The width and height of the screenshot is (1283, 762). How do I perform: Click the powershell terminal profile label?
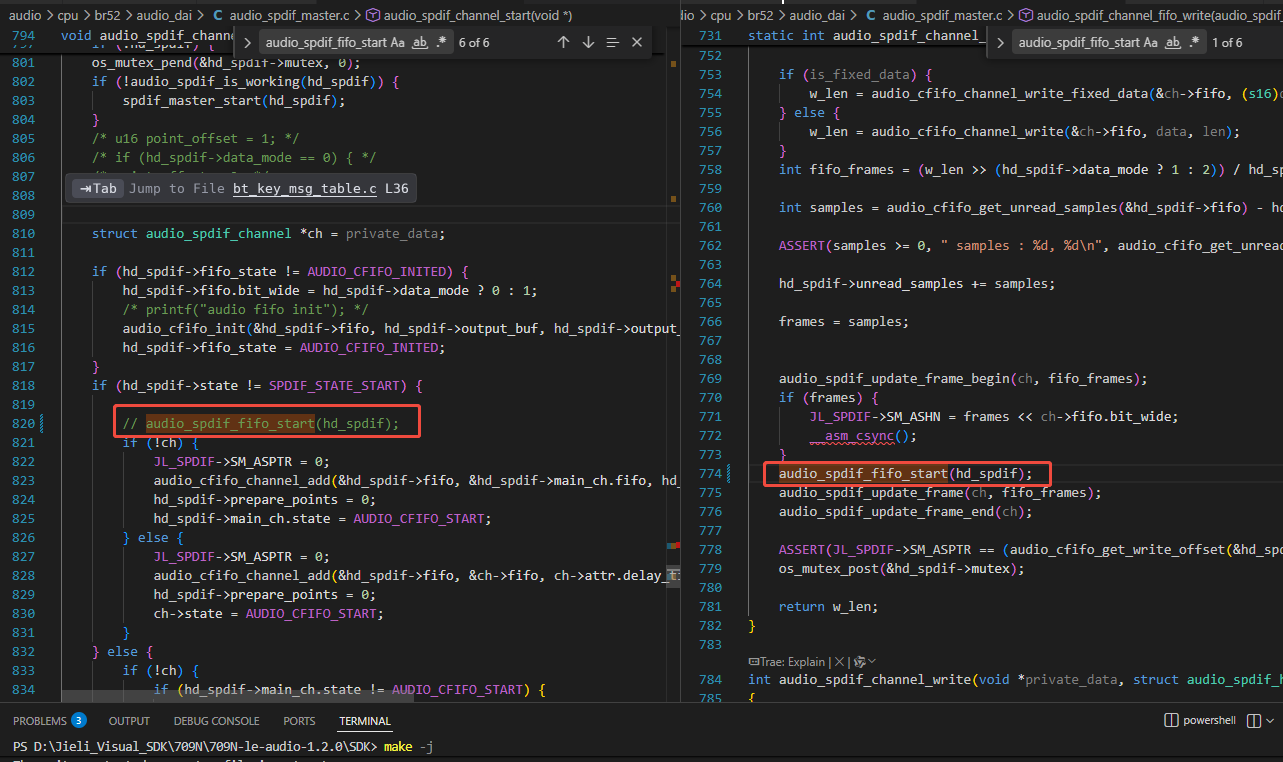1210,721
